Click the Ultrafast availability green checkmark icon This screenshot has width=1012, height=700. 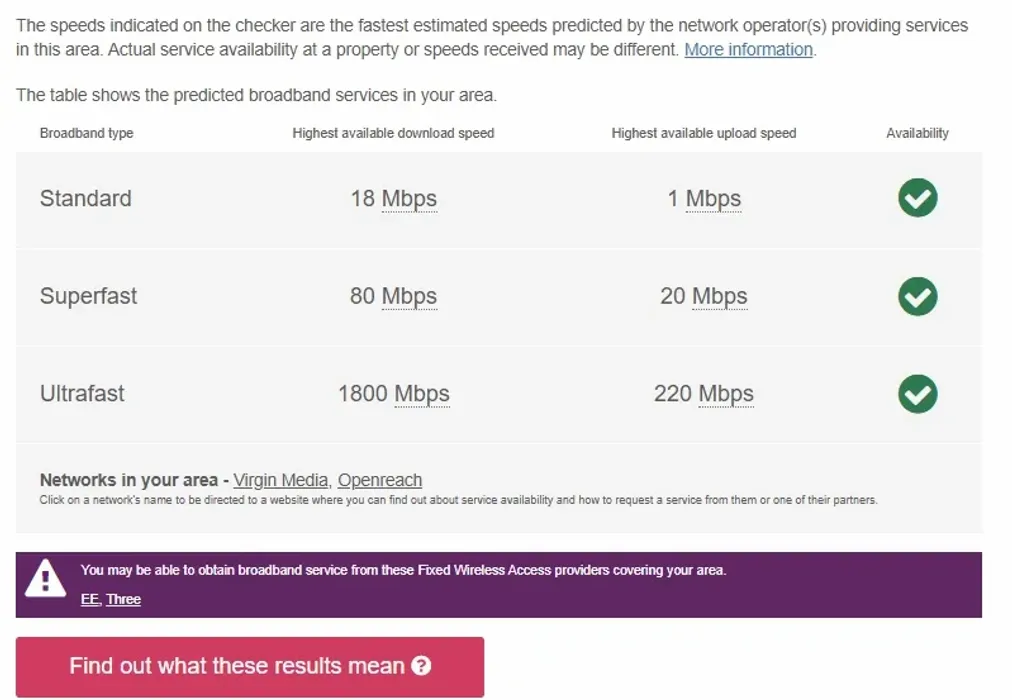[917, 393]
